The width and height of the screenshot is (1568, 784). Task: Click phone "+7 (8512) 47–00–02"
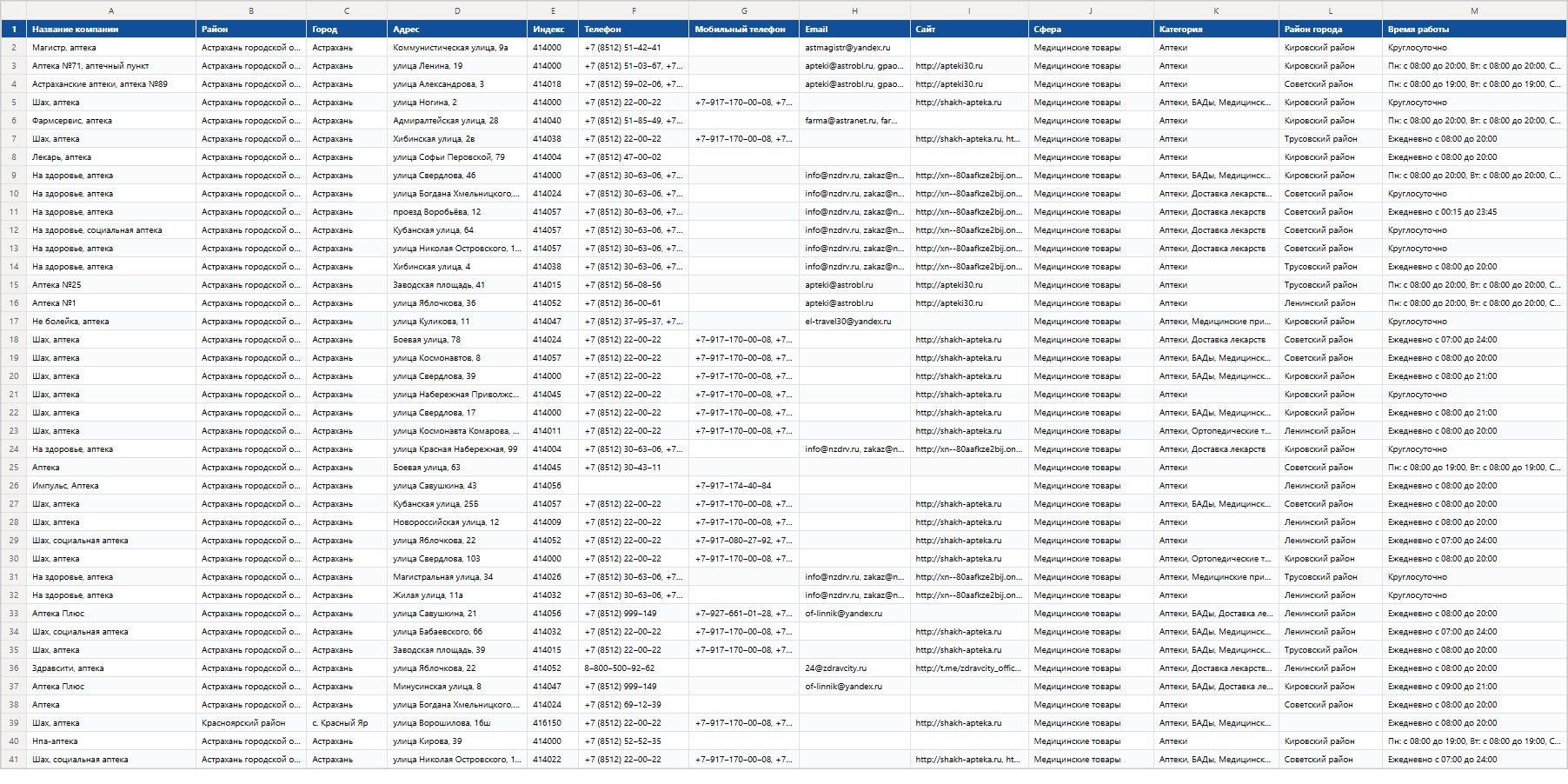634,157
